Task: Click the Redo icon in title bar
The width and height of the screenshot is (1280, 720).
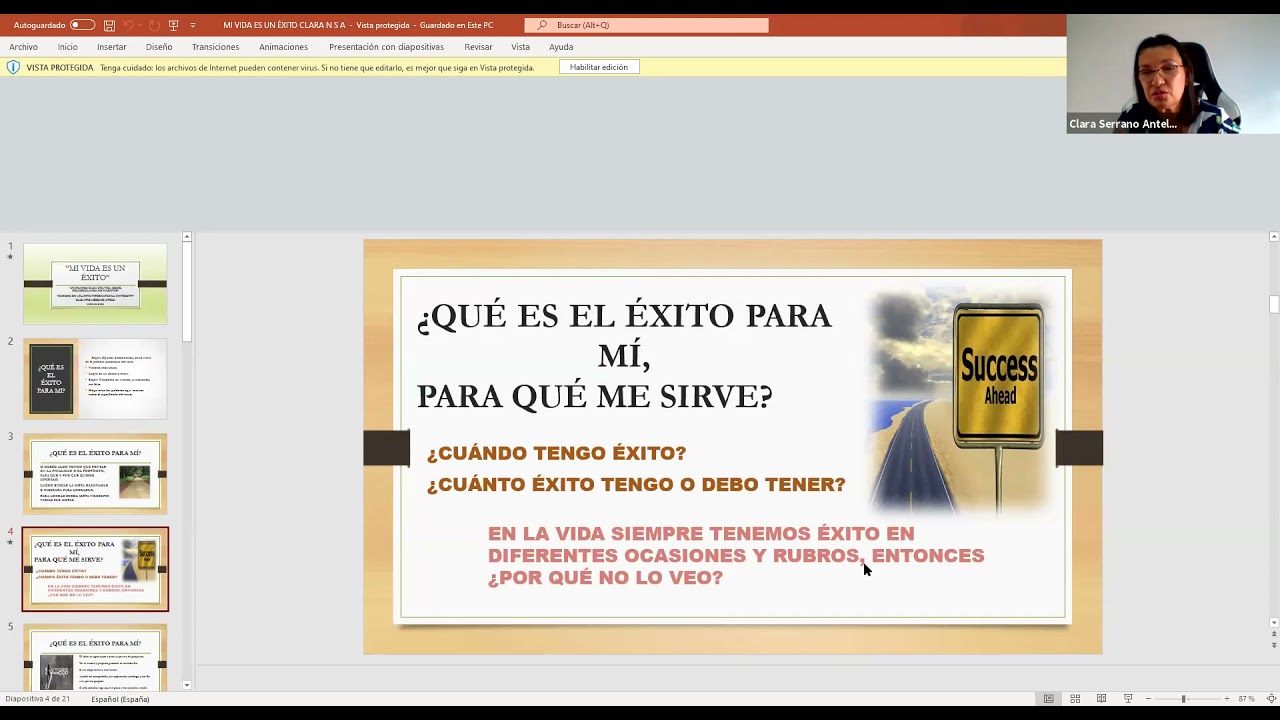Action: pos(154,25)
